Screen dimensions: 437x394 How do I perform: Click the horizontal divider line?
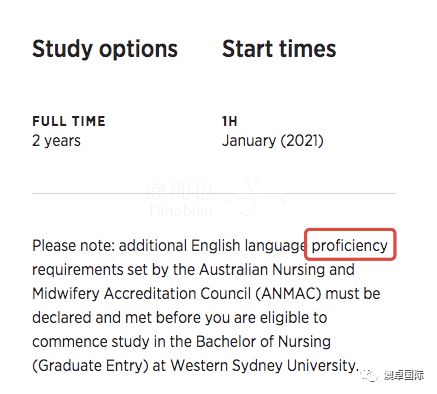214,193
